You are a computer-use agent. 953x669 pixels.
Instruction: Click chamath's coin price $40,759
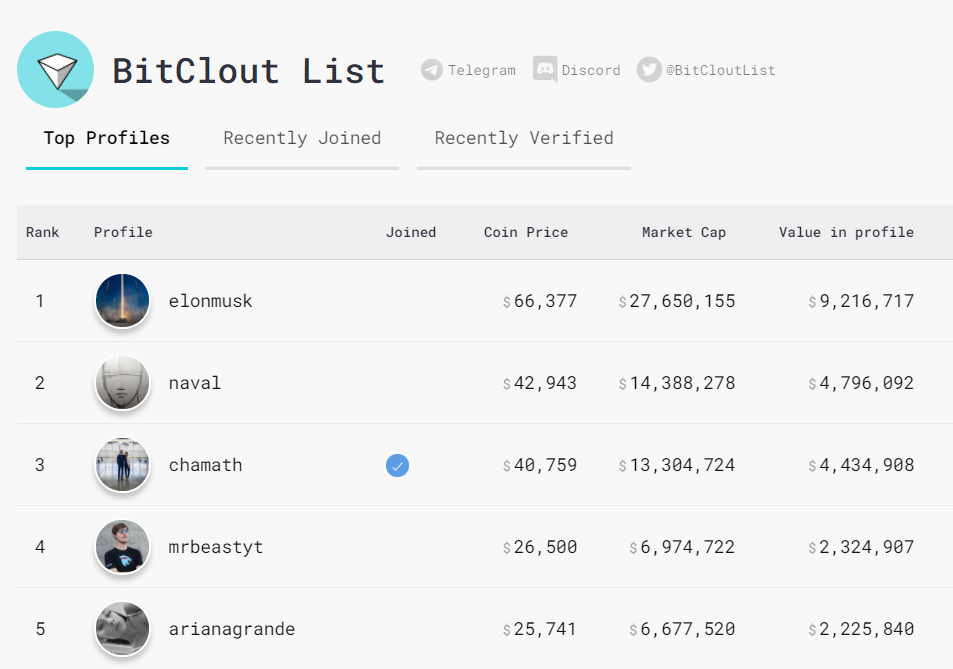(540, 465)
